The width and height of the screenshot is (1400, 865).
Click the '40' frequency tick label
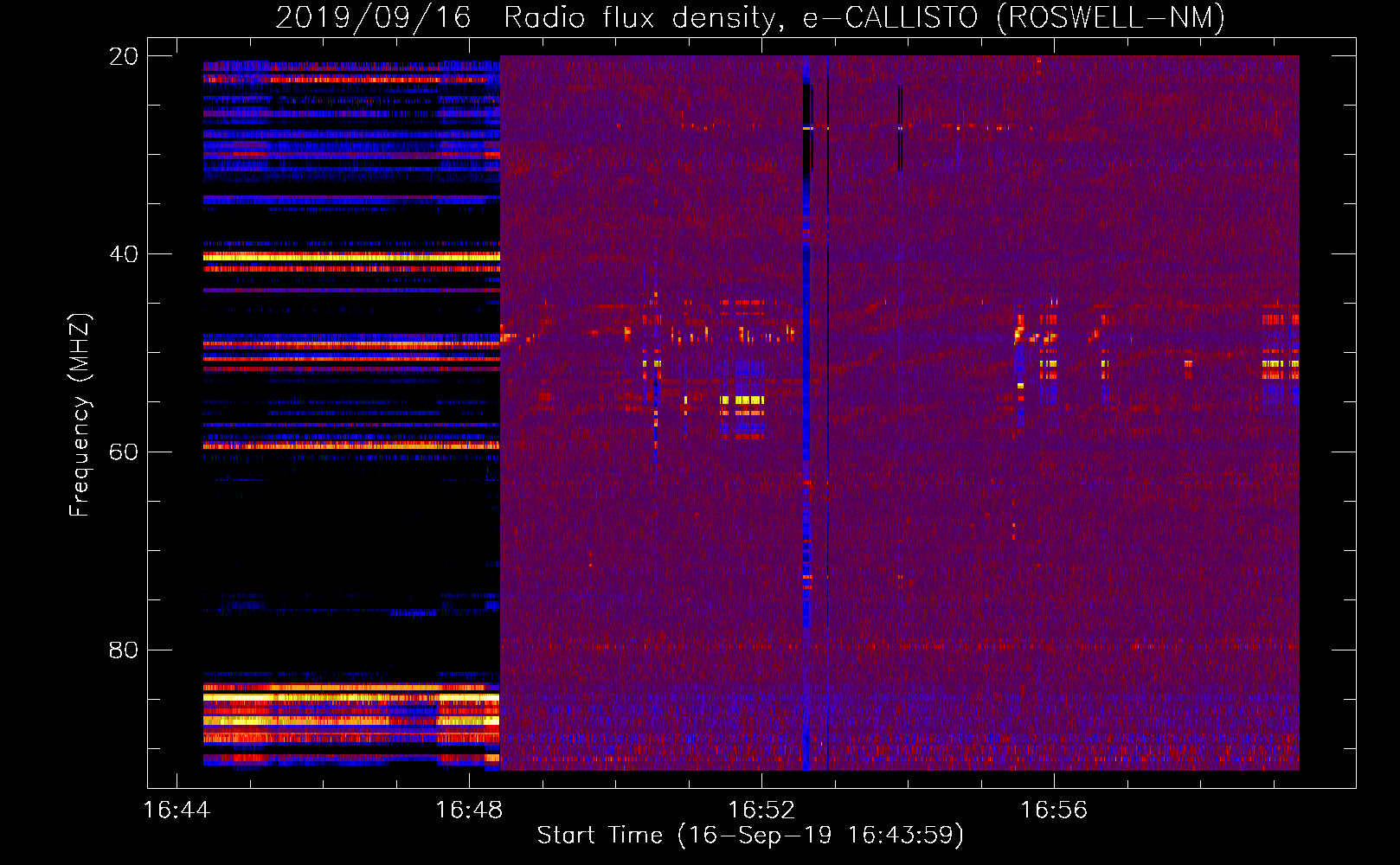(123, 254)
